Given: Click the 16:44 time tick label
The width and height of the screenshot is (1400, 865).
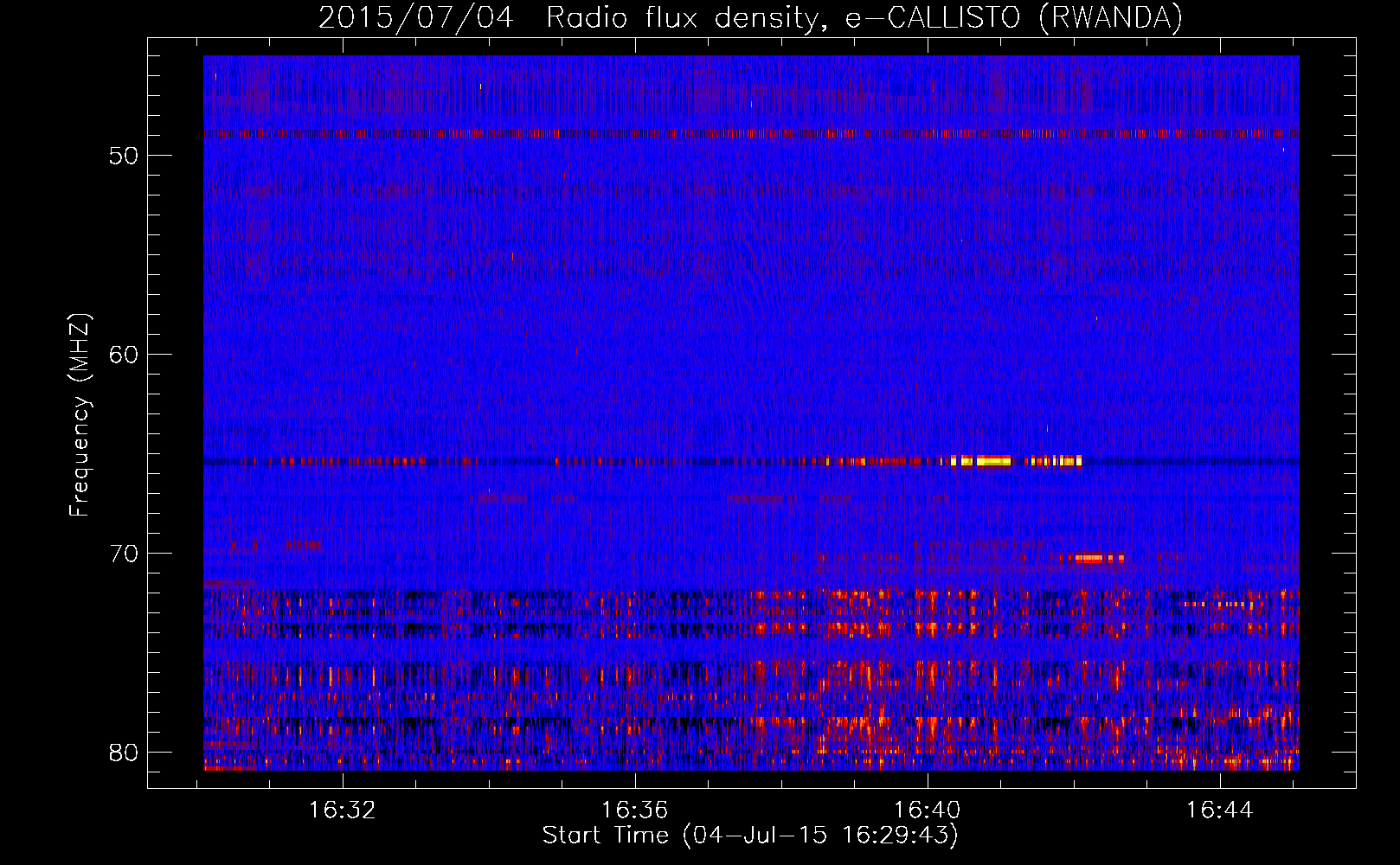Looking at the screenshot, I should tap(1219, 811).
